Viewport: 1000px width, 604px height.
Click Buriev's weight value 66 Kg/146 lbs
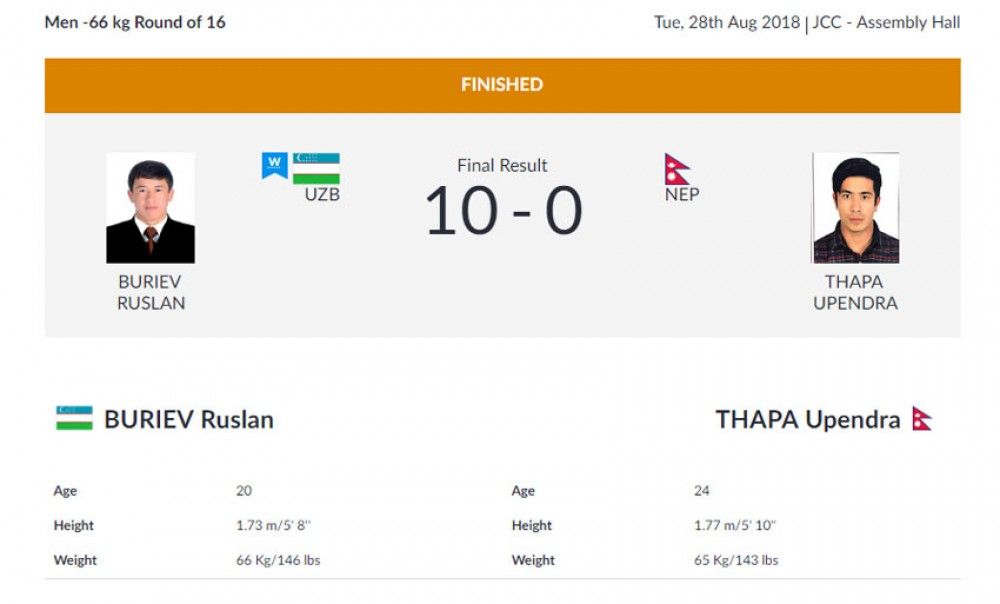coord(278,560)
